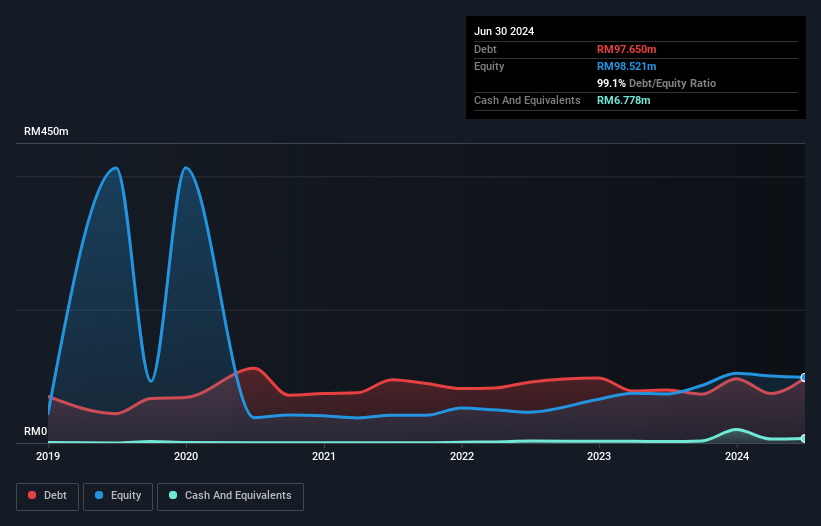Click the RM450m y-axis label
Viewport: 821px width, 526px height.
pos(46,131)
